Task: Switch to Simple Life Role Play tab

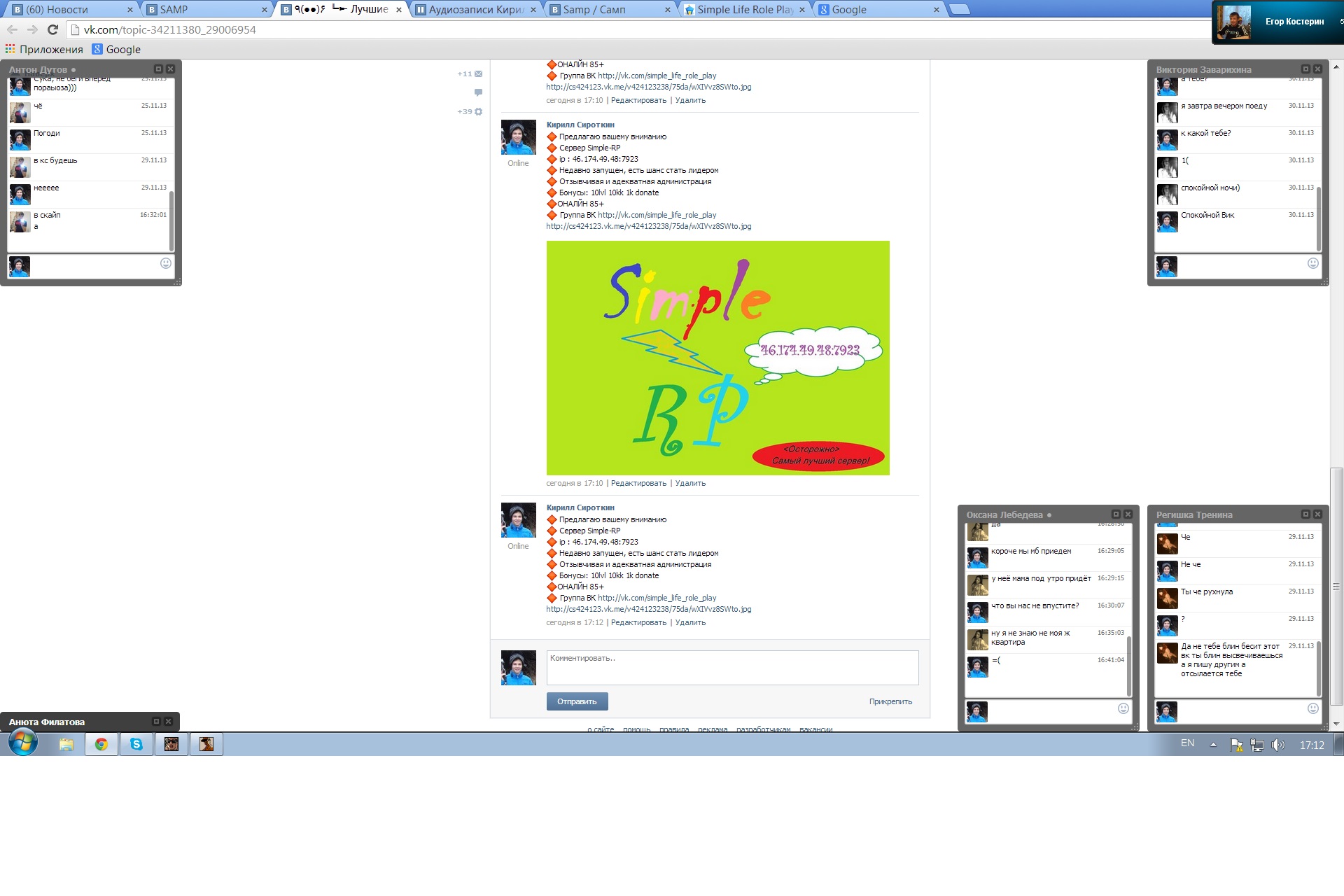Action: point(743,9)
